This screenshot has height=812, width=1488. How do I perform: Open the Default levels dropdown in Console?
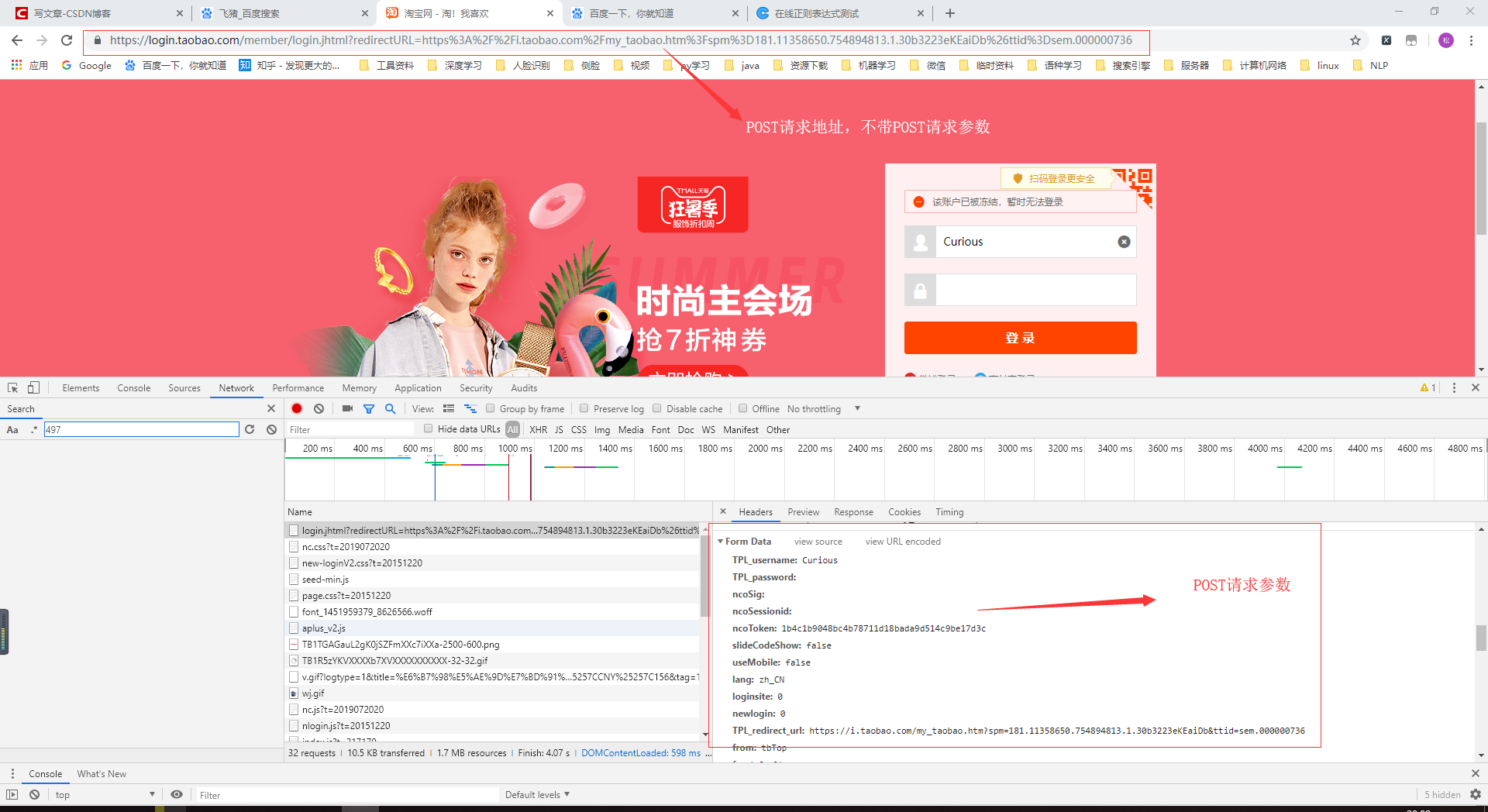point(536,794)
